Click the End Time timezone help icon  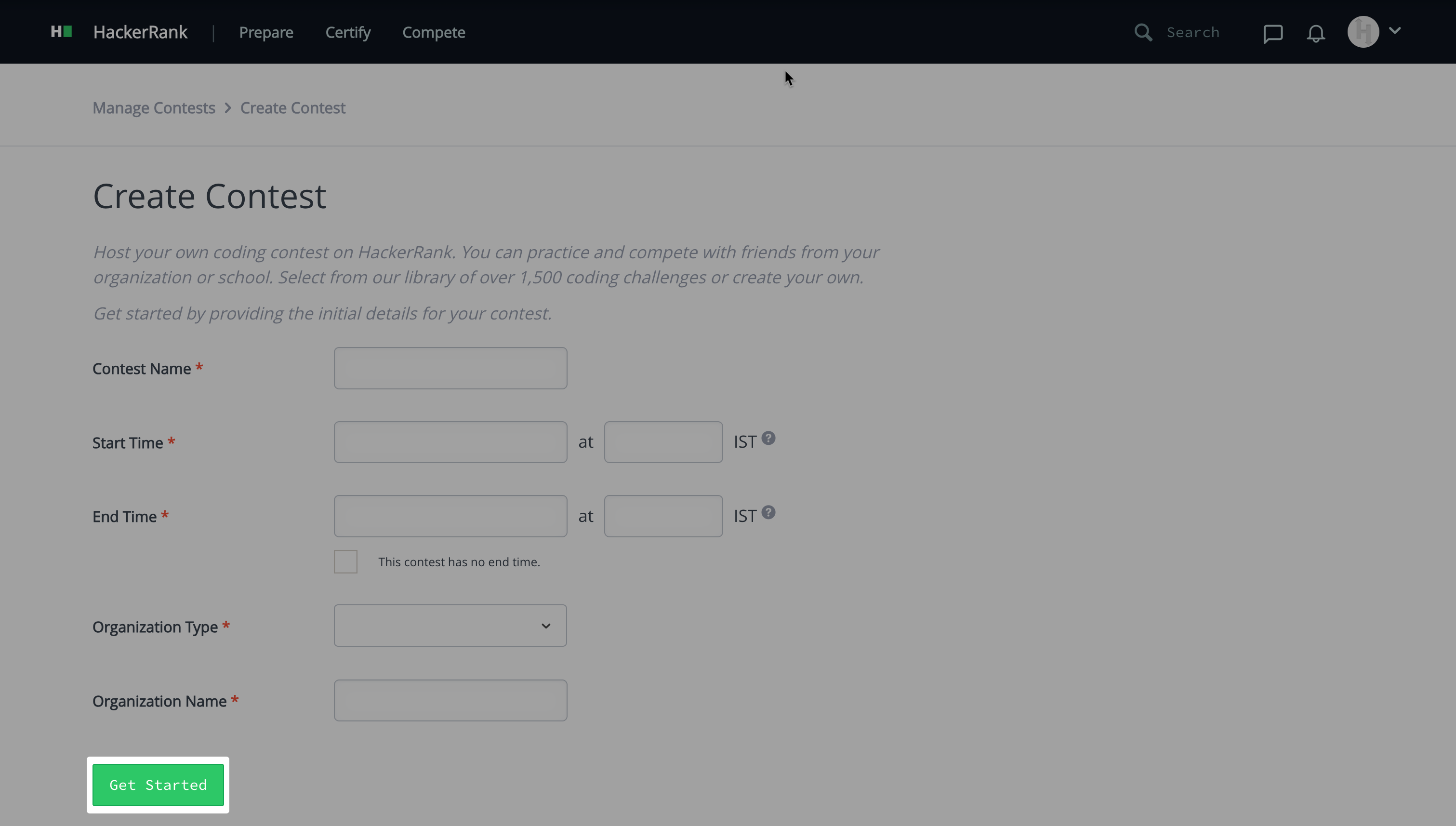pos(768,513)
